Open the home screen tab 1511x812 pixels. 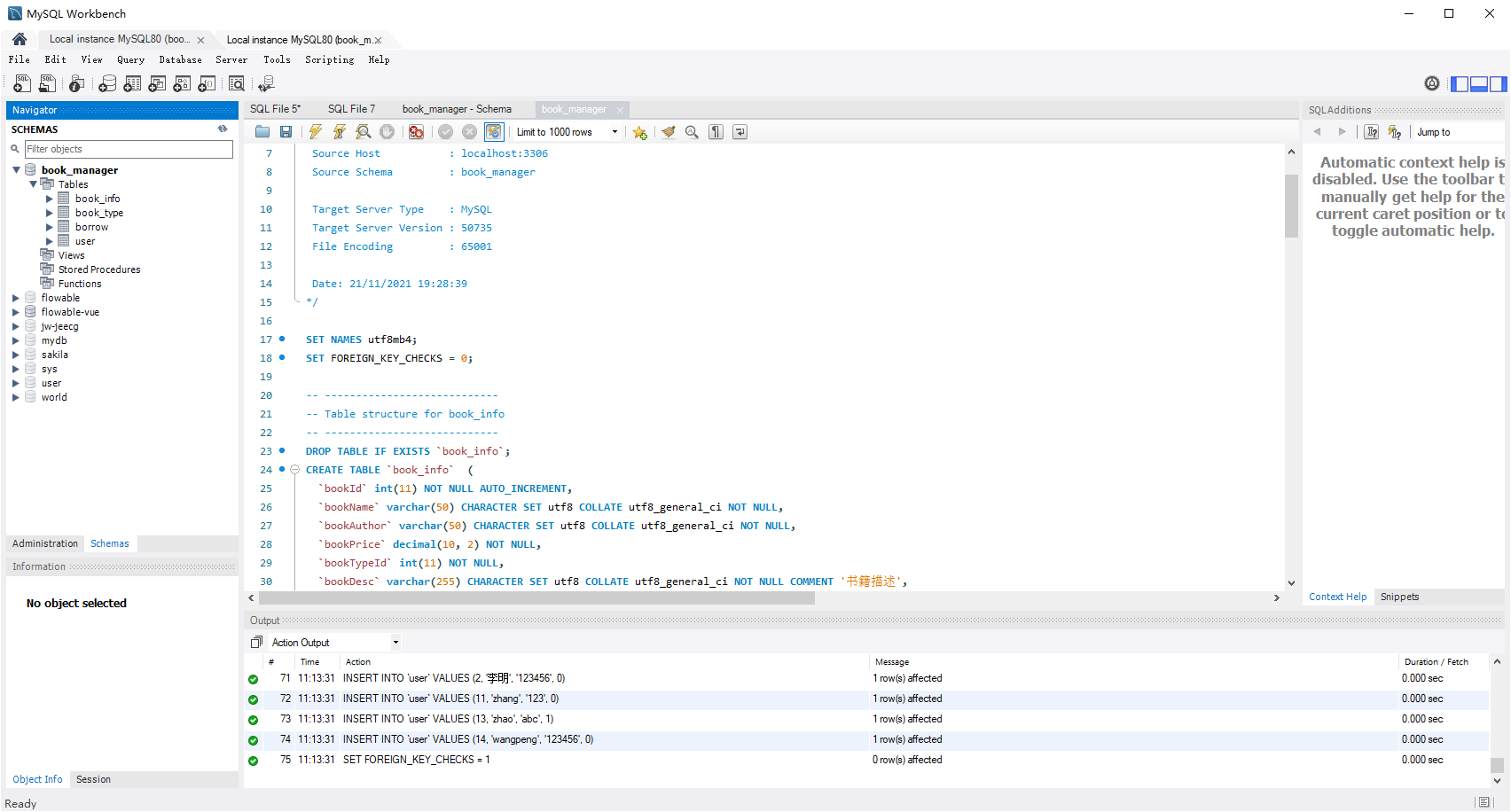click(20, 39)
